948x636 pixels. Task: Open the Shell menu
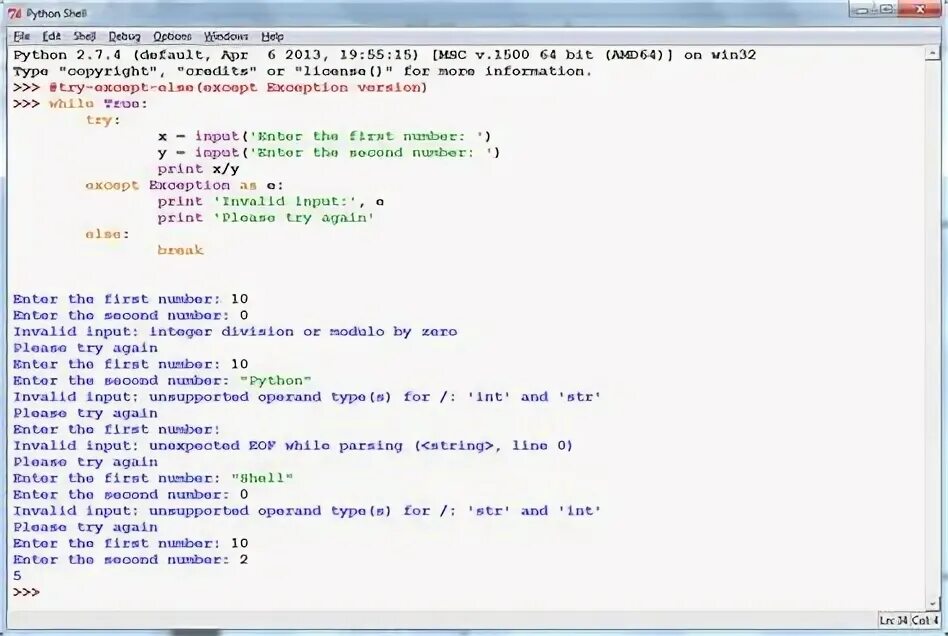click(x=84, y=35)
